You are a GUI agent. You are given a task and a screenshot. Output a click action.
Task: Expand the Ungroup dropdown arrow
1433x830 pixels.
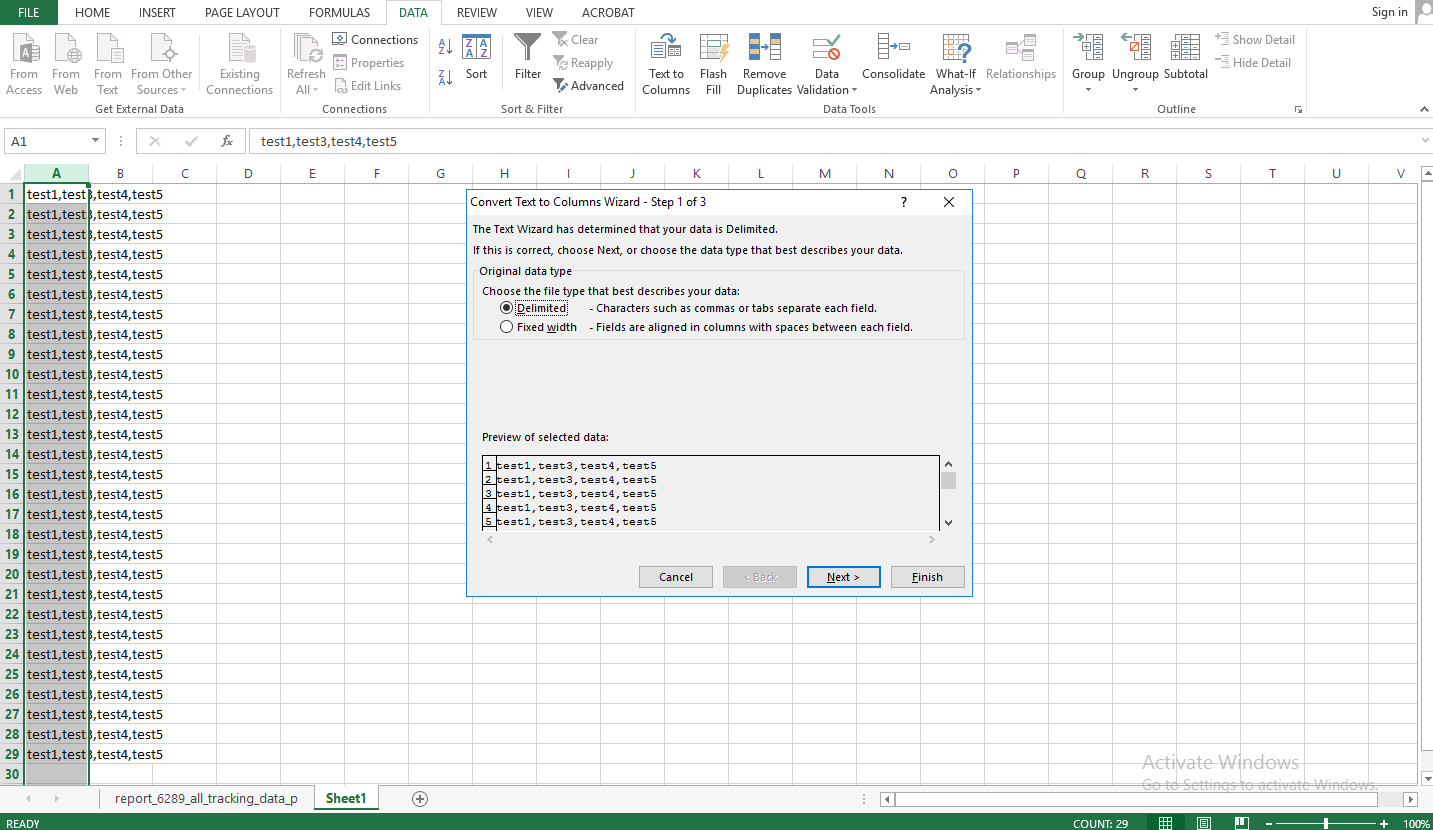(1135, 90)
